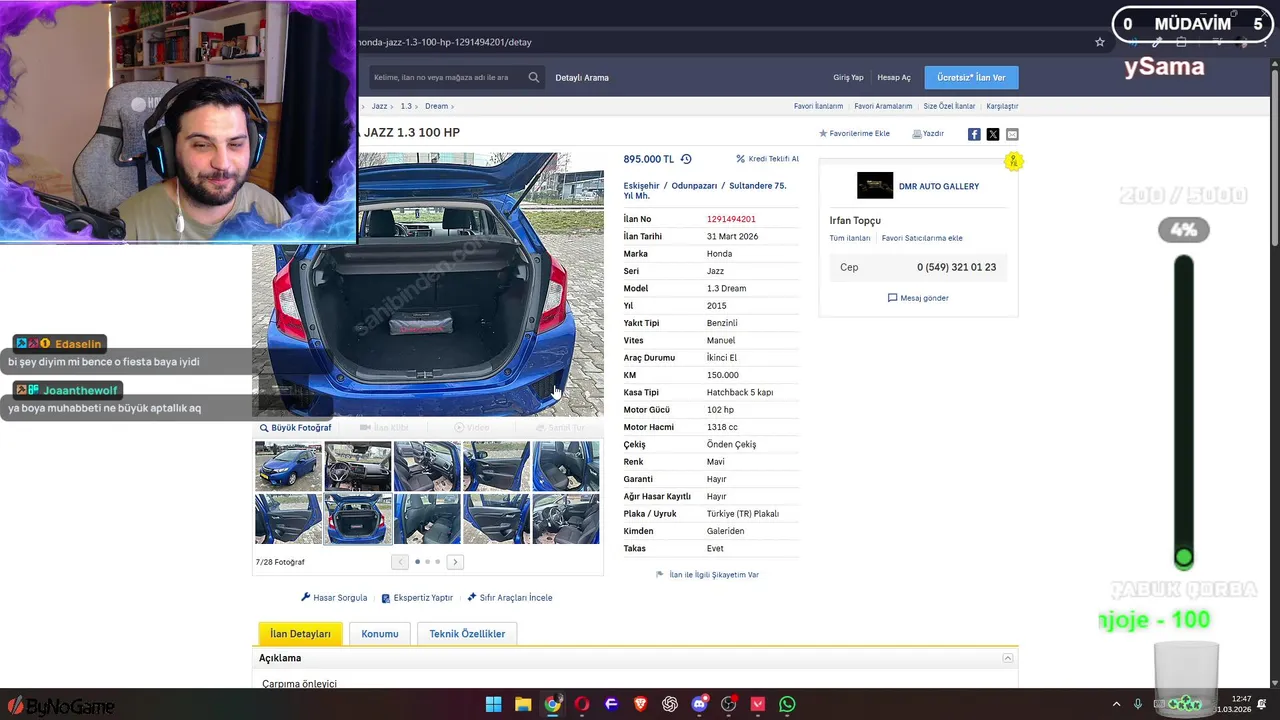Bookmark this page with the star icon
1280x720 pixels.
click(1100, 42)
